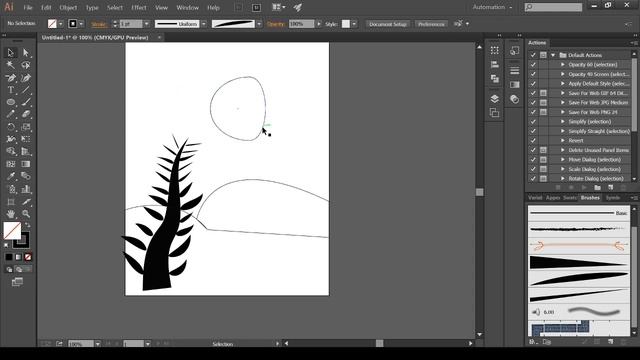Select the Blend tool
Image resolution: width=640 pixels, height=360 pixels.
[26, 176]
